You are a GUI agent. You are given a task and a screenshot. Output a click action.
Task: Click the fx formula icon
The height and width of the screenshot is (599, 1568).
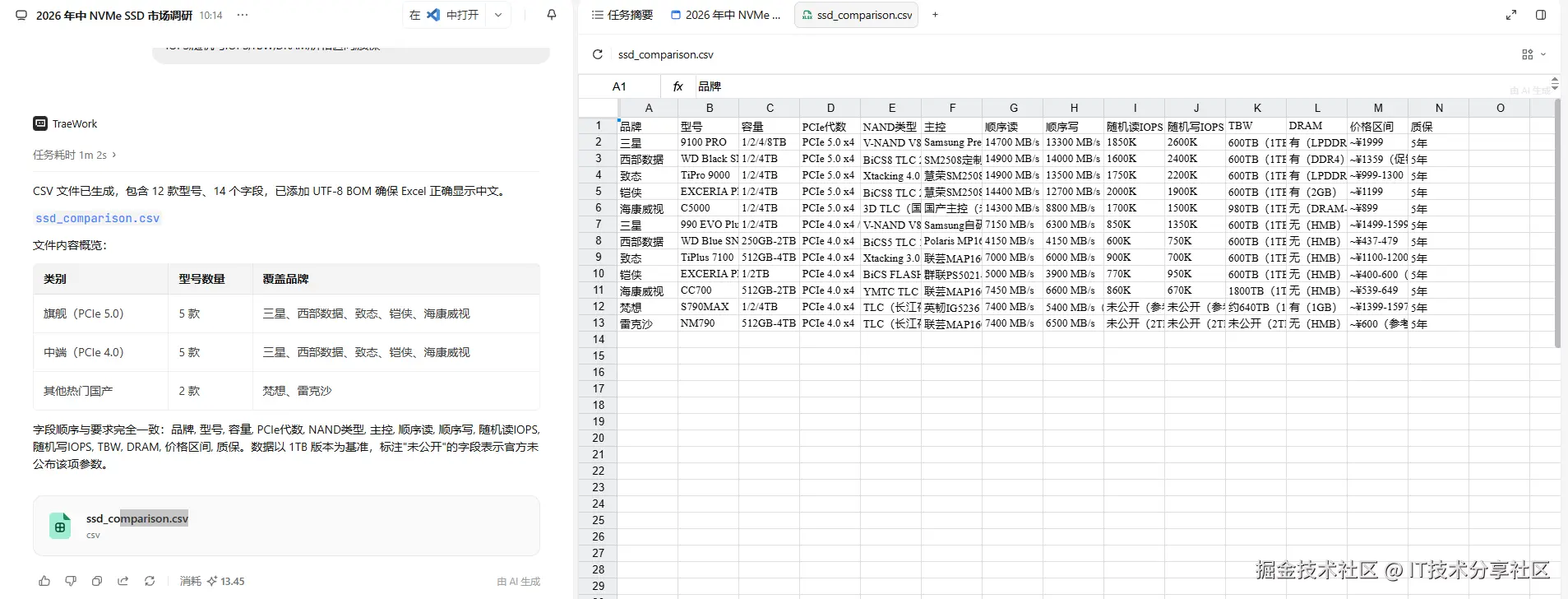(x=678, y=86)
